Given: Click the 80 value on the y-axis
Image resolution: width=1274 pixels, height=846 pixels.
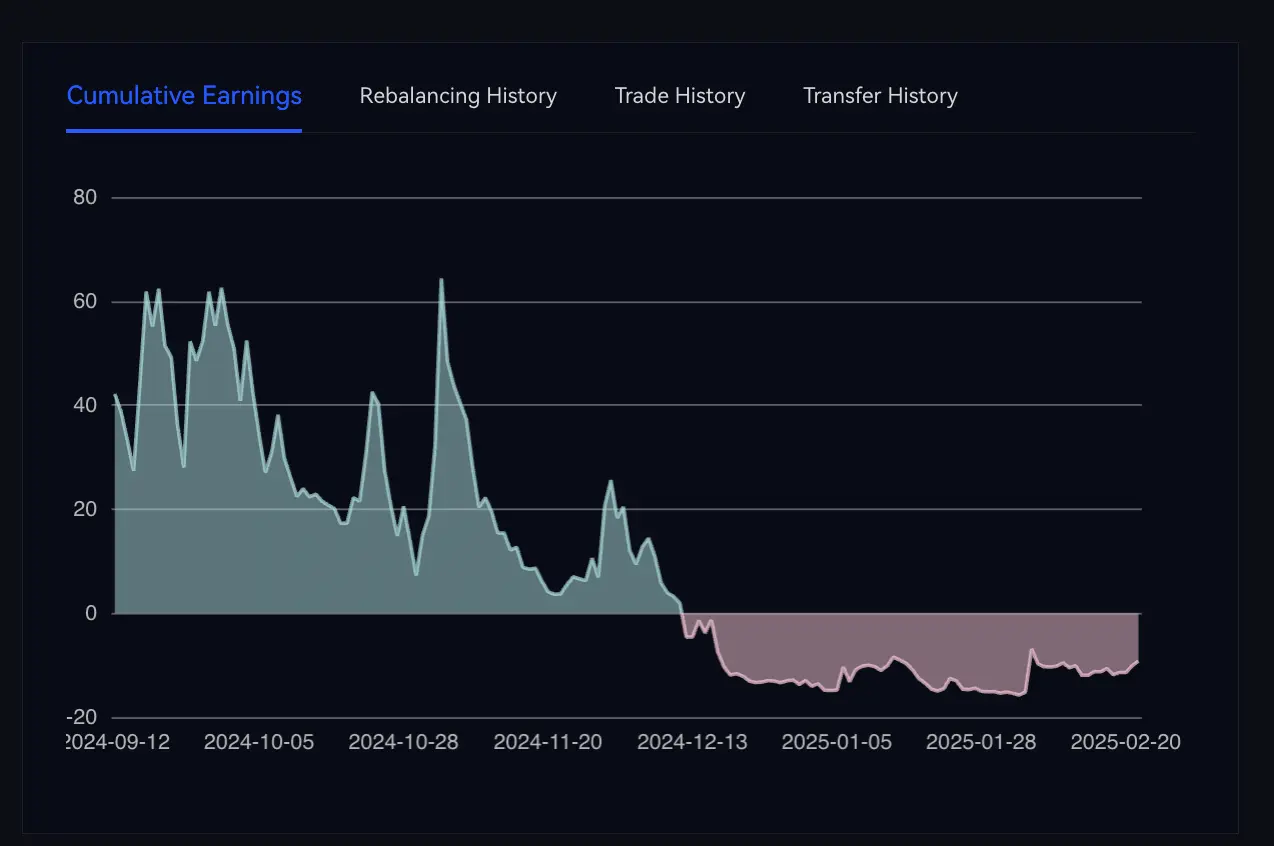Looking at the screenshot, I should (85, 198).
